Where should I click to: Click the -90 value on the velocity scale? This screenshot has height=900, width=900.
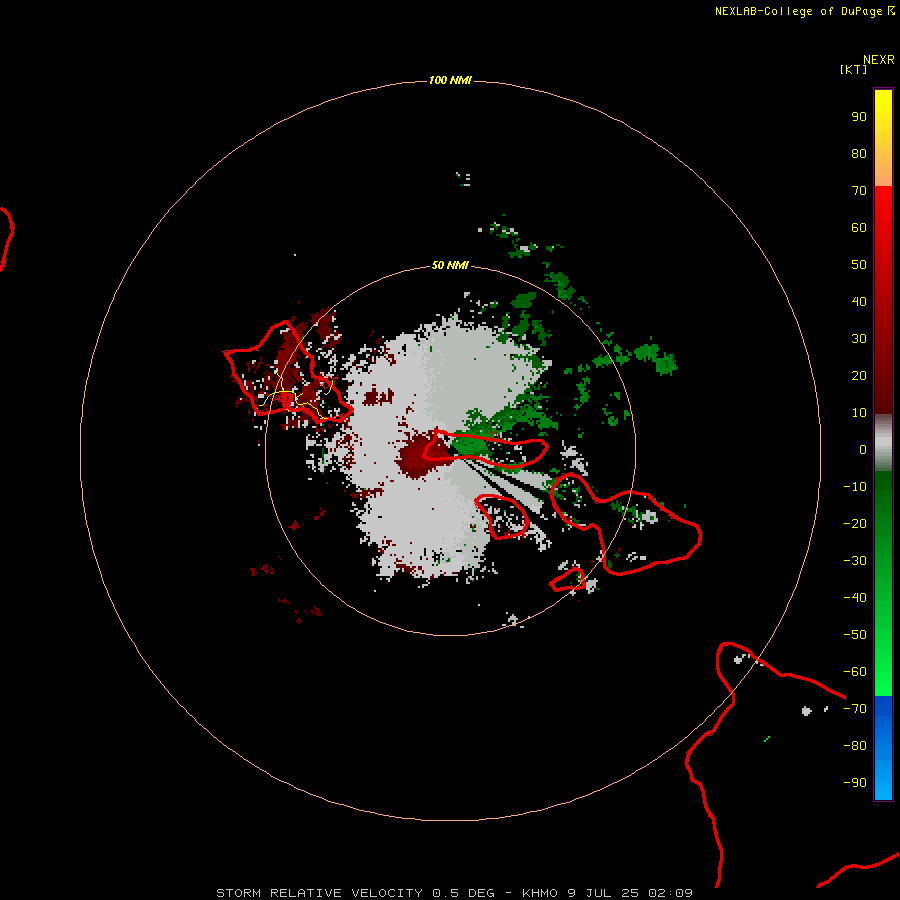point(855,783)
